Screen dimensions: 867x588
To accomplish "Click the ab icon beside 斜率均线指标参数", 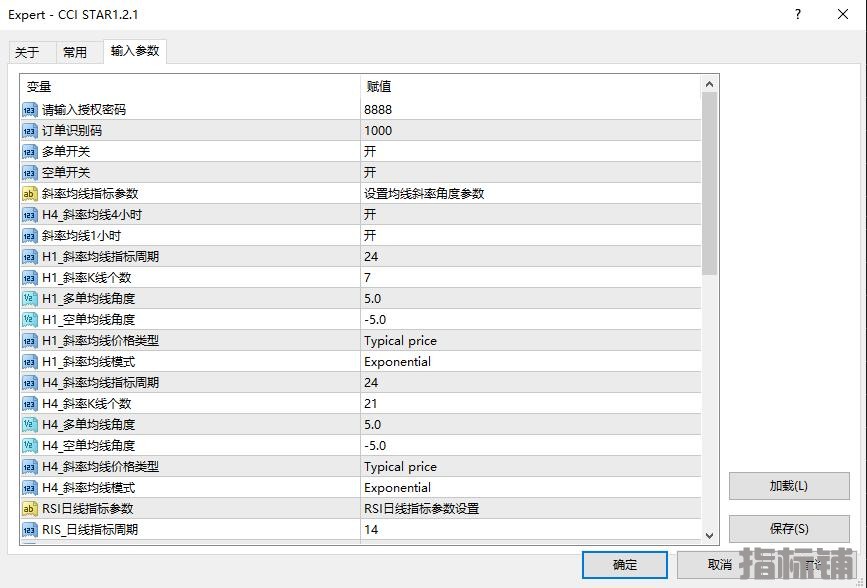I will point(29,193).
